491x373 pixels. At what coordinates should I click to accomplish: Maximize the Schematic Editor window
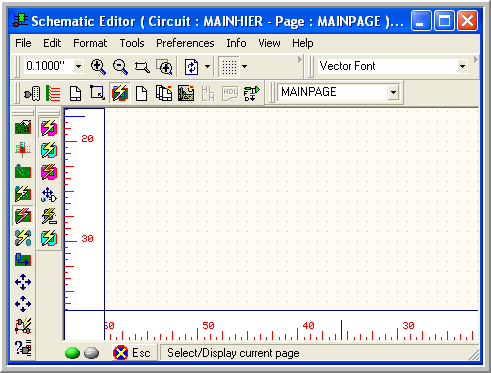tap(444, 21)
